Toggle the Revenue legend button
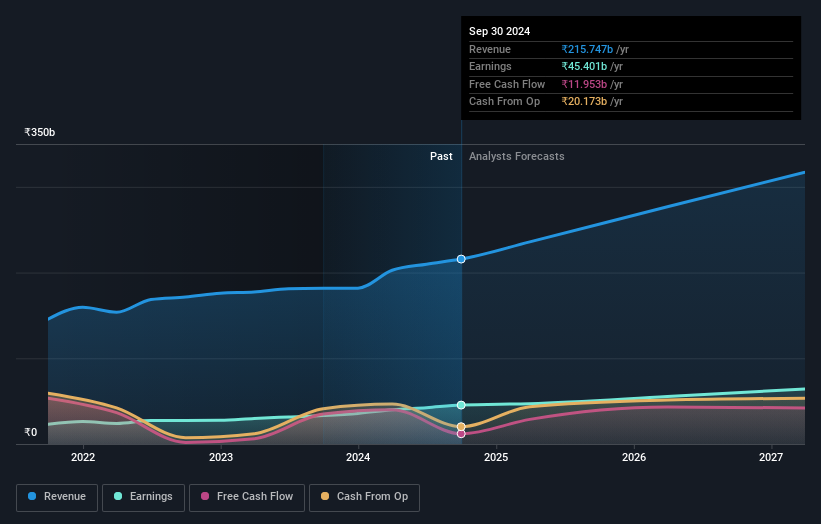This screenshot has height=524, width=821. click(x=57, y=497)
